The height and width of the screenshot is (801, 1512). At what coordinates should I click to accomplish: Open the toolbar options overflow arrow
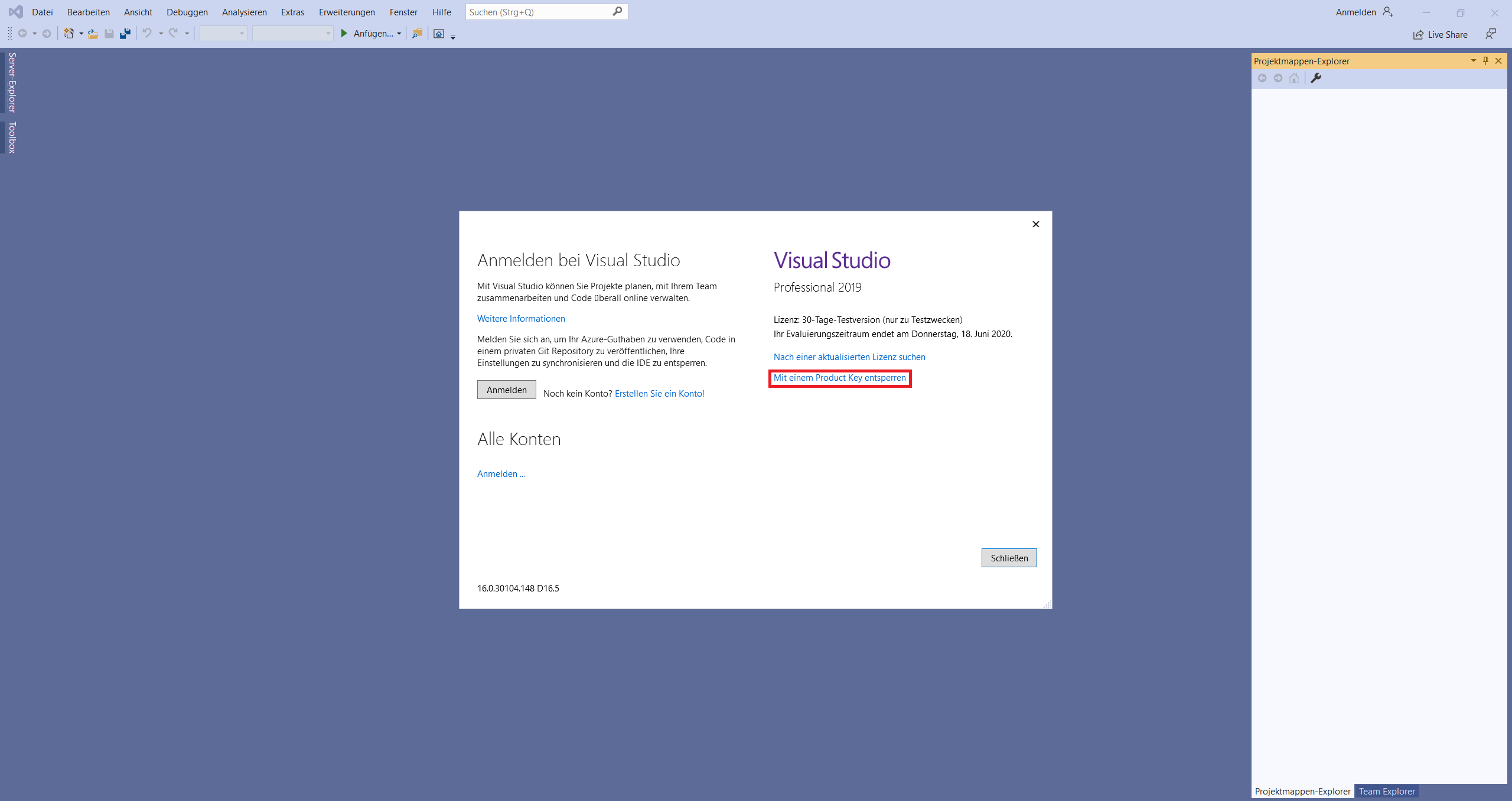[453, 37]
